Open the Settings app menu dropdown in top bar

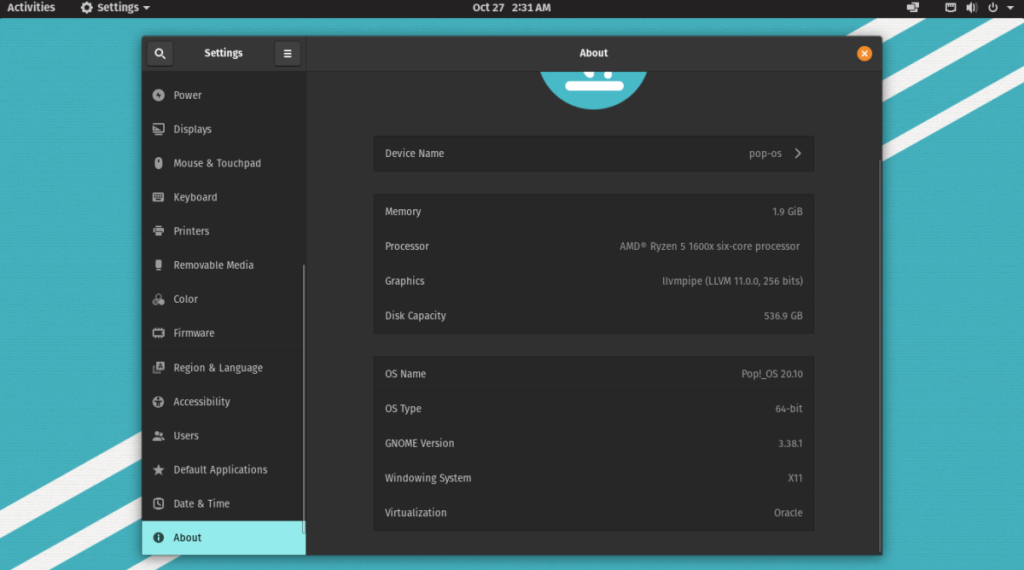(116, 8)
